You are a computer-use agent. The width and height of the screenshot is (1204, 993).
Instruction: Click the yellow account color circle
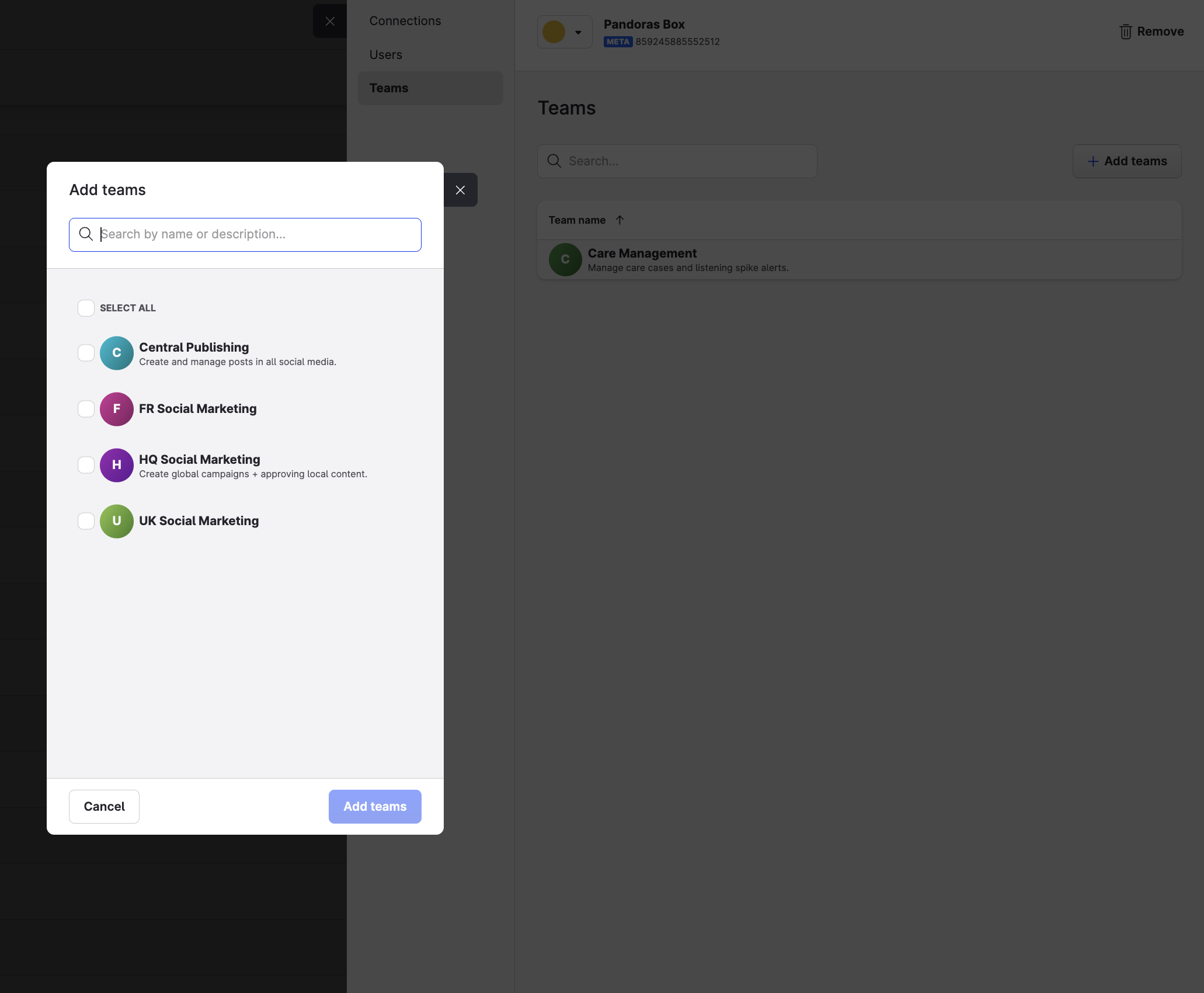[554, 32]
